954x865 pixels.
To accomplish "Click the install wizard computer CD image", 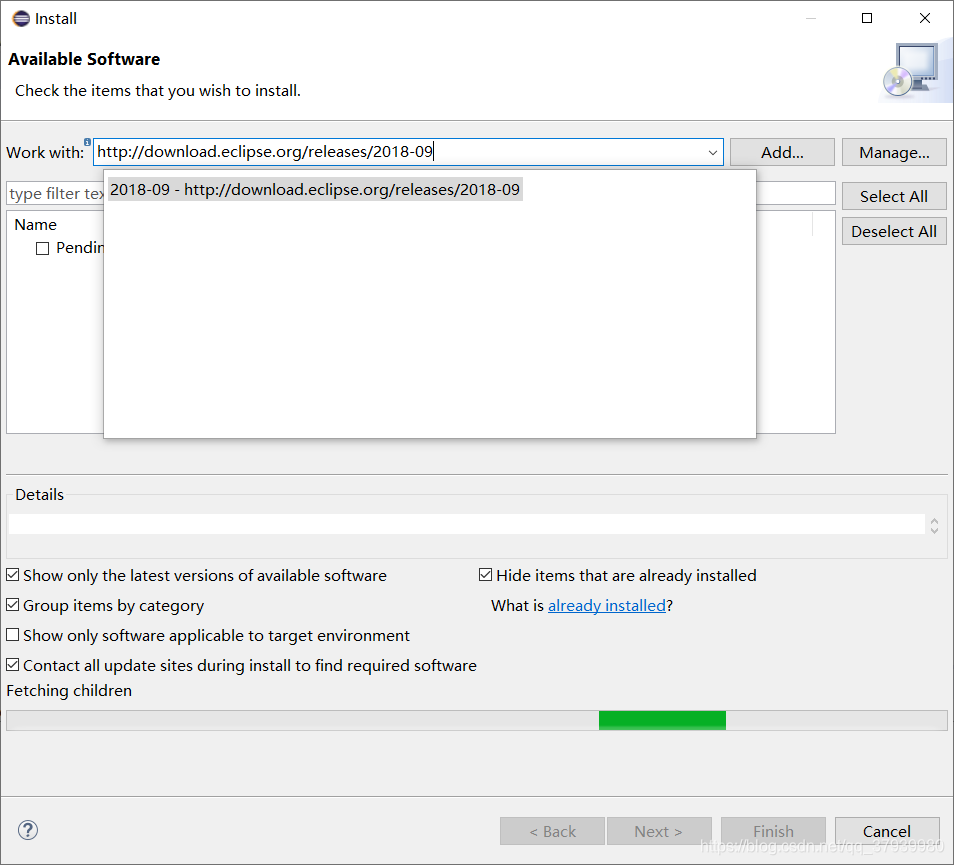I will (913, 71).
